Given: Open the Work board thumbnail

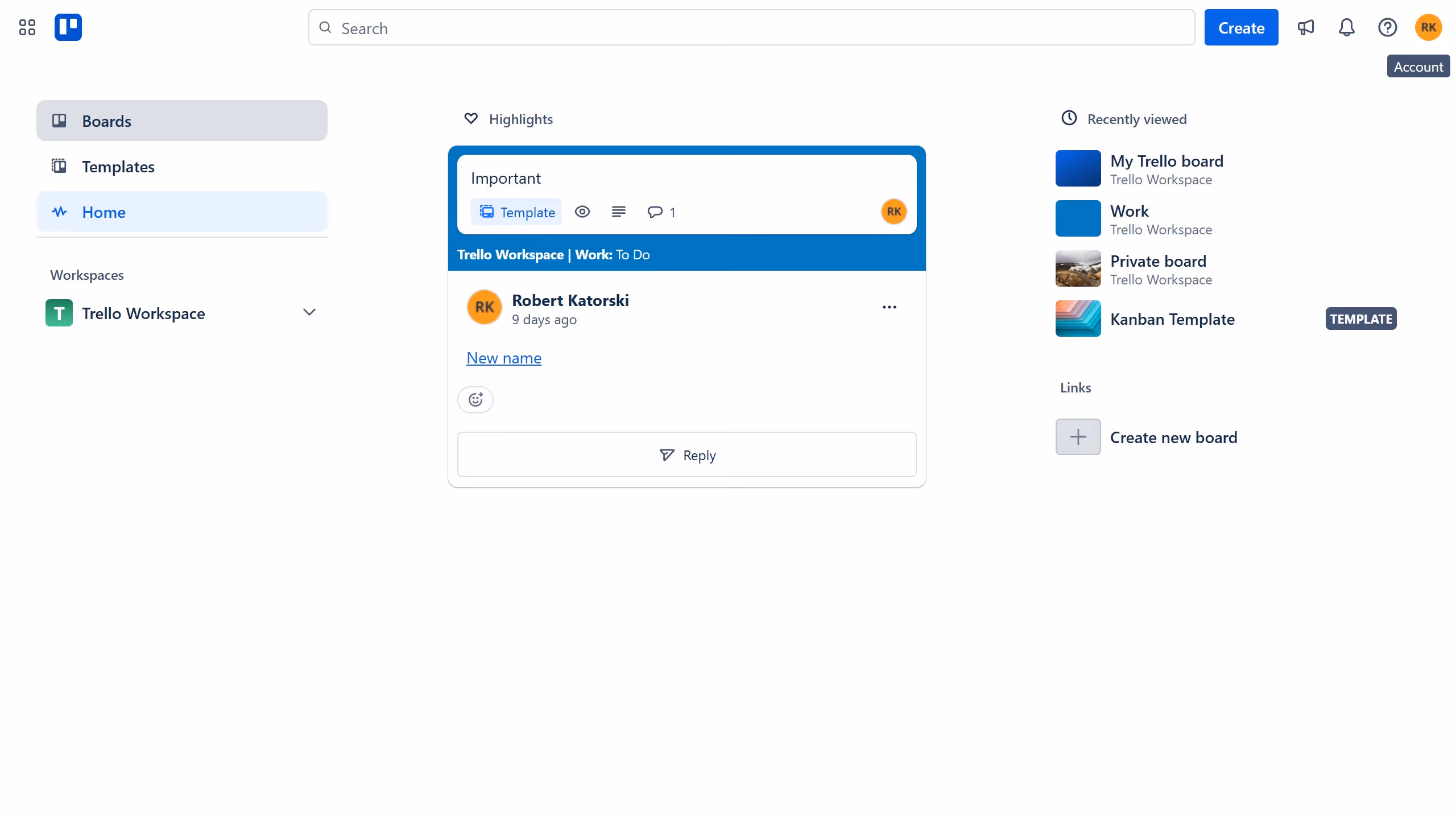Looking at the screenshot, I should click(x=1078, y=218).
